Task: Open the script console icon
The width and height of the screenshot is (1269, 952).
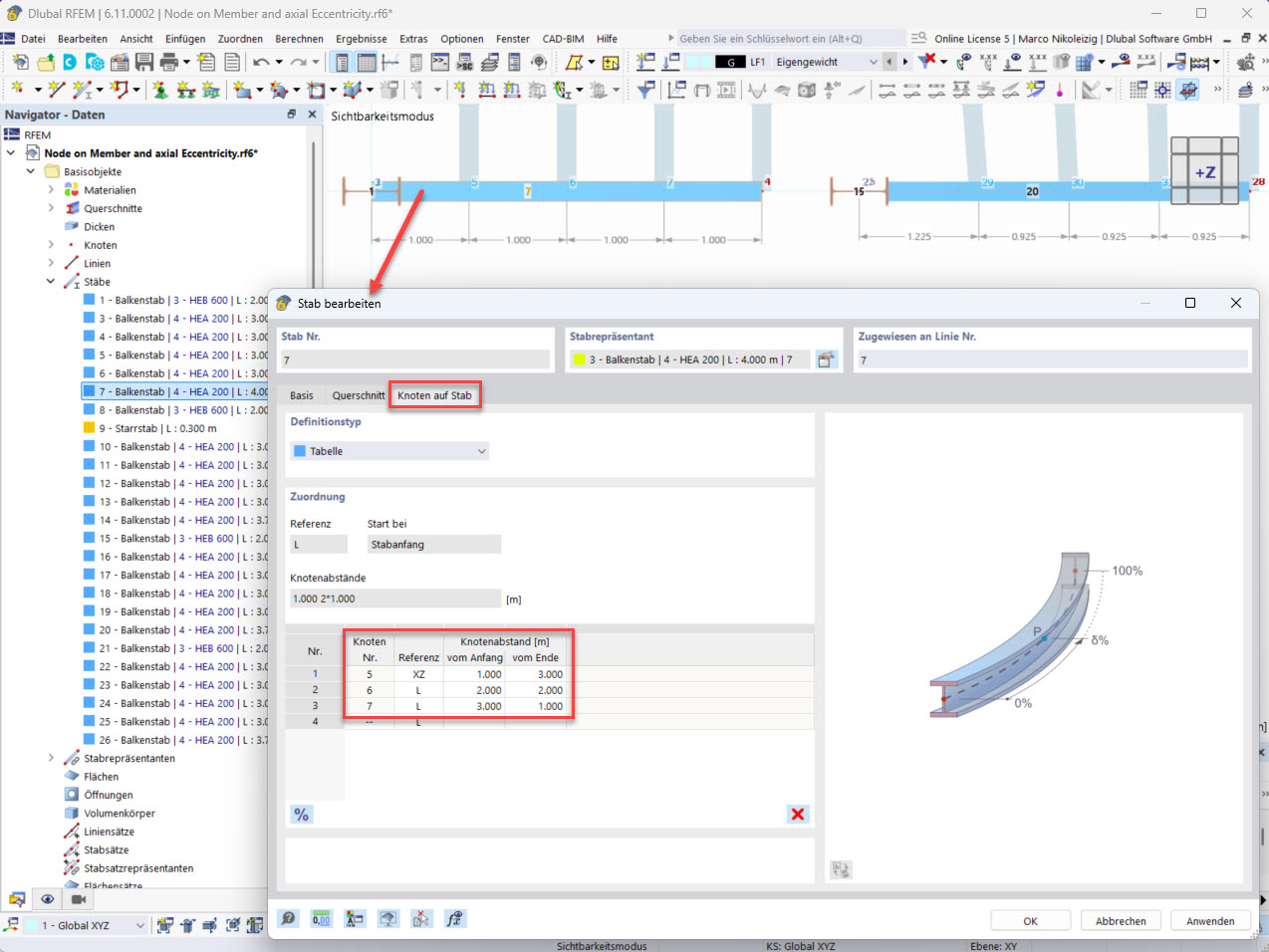Action: (x=440, y=62)
